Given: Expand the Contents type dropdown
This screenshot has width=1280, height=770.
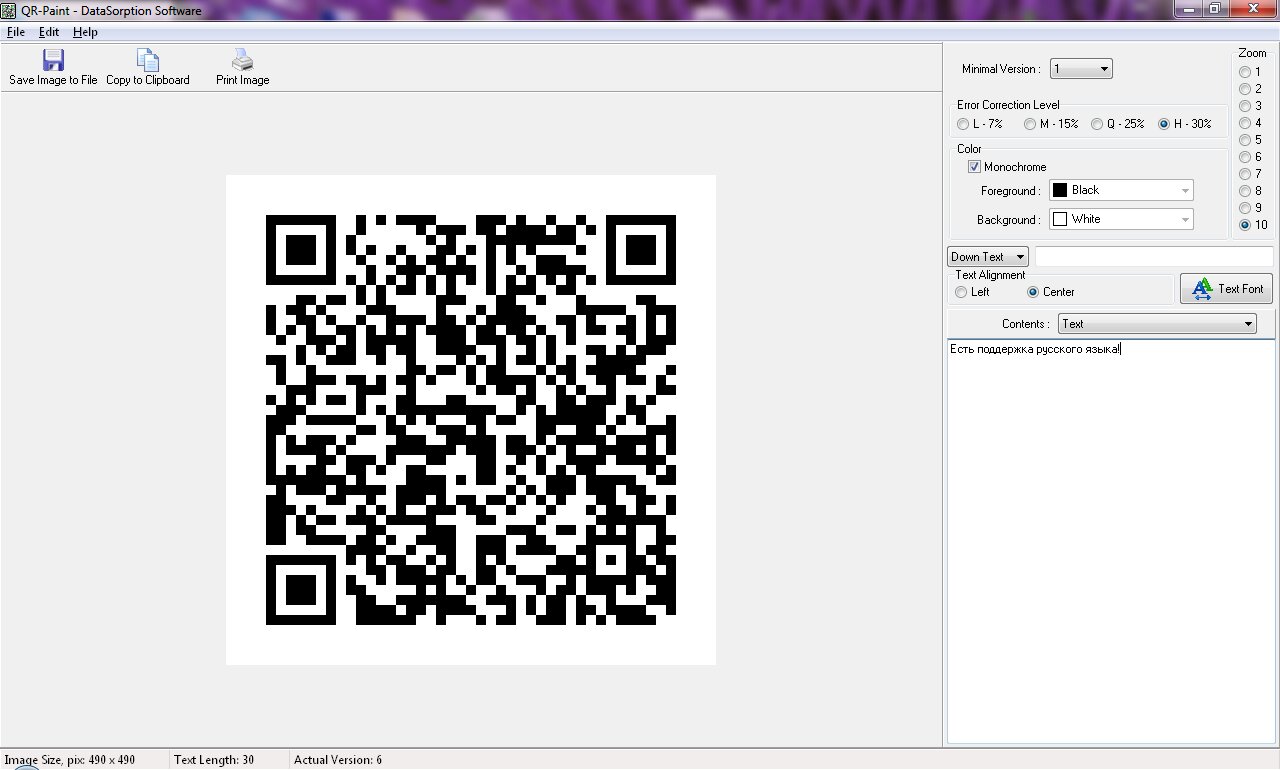Looking at the screenshot, I should [x=1157, y=324].
